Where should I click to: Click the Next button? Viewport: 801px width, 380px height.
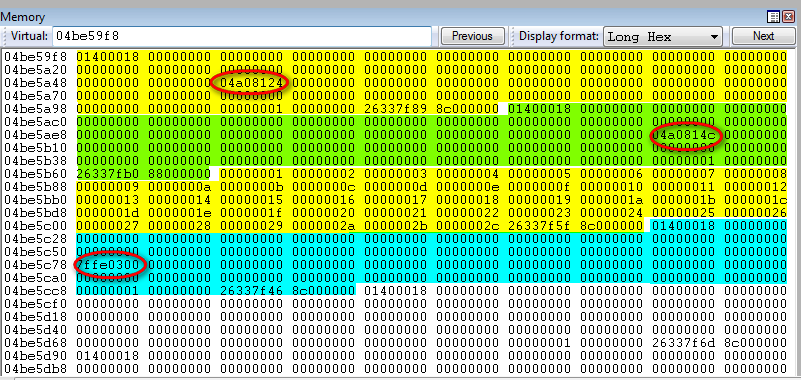click(x=763, y=36)
